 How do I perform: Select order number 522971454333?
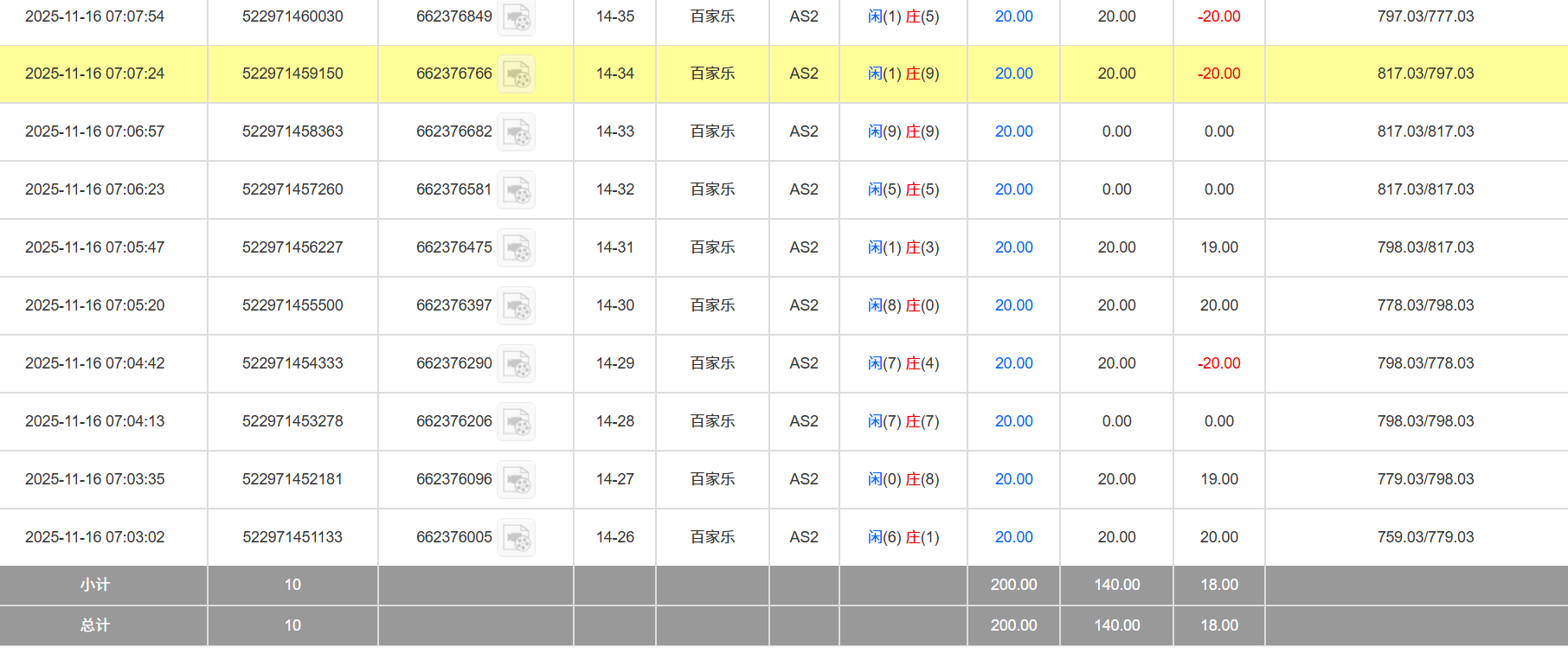pos(292,363)
